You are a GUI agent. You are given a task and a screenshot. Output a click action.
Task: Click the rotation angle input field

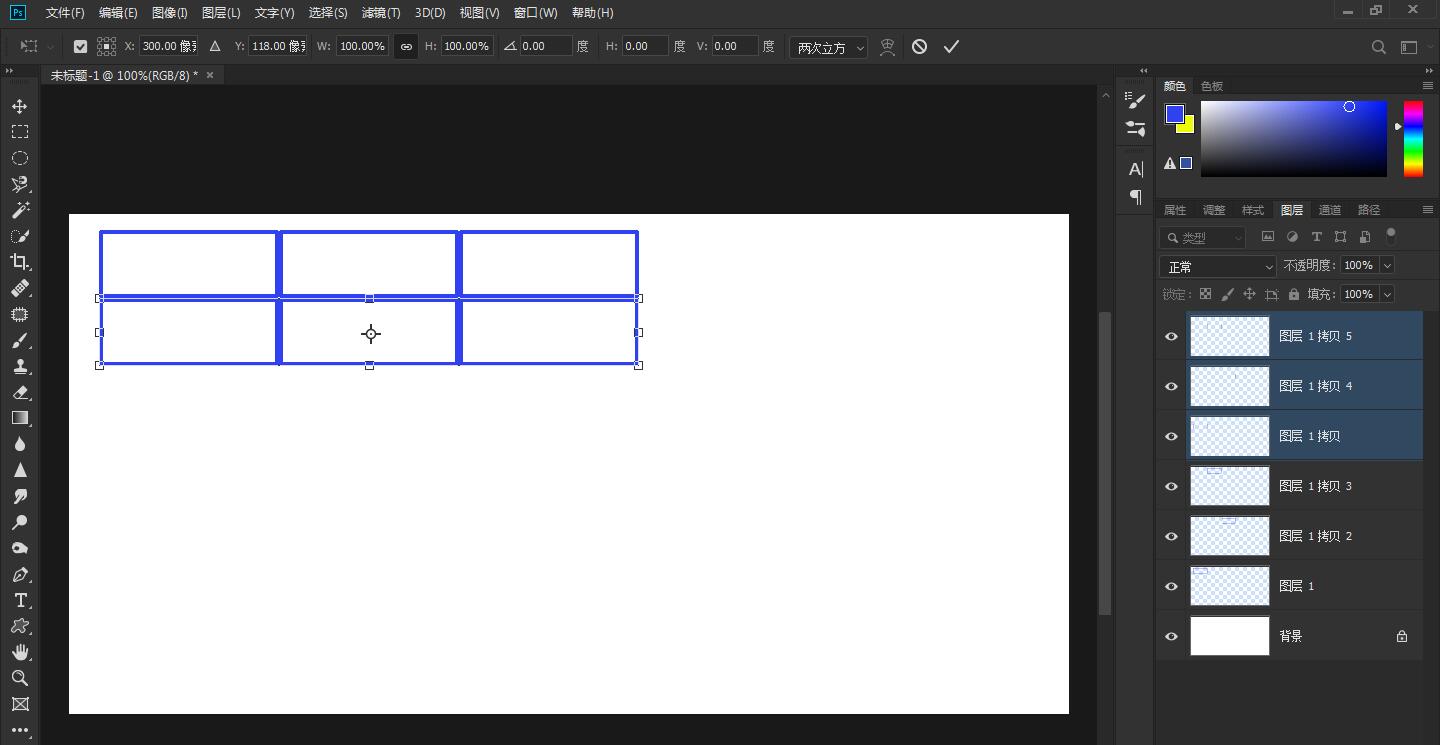[546, 46]
